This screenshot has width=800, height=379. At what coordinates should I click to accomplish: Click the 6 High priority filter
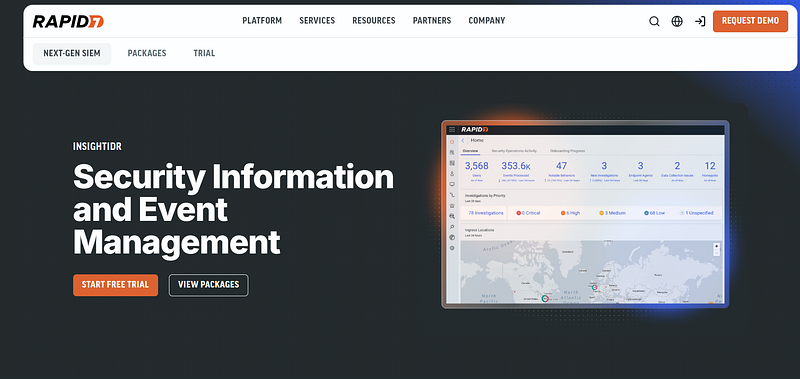click(x=570, y=213)
